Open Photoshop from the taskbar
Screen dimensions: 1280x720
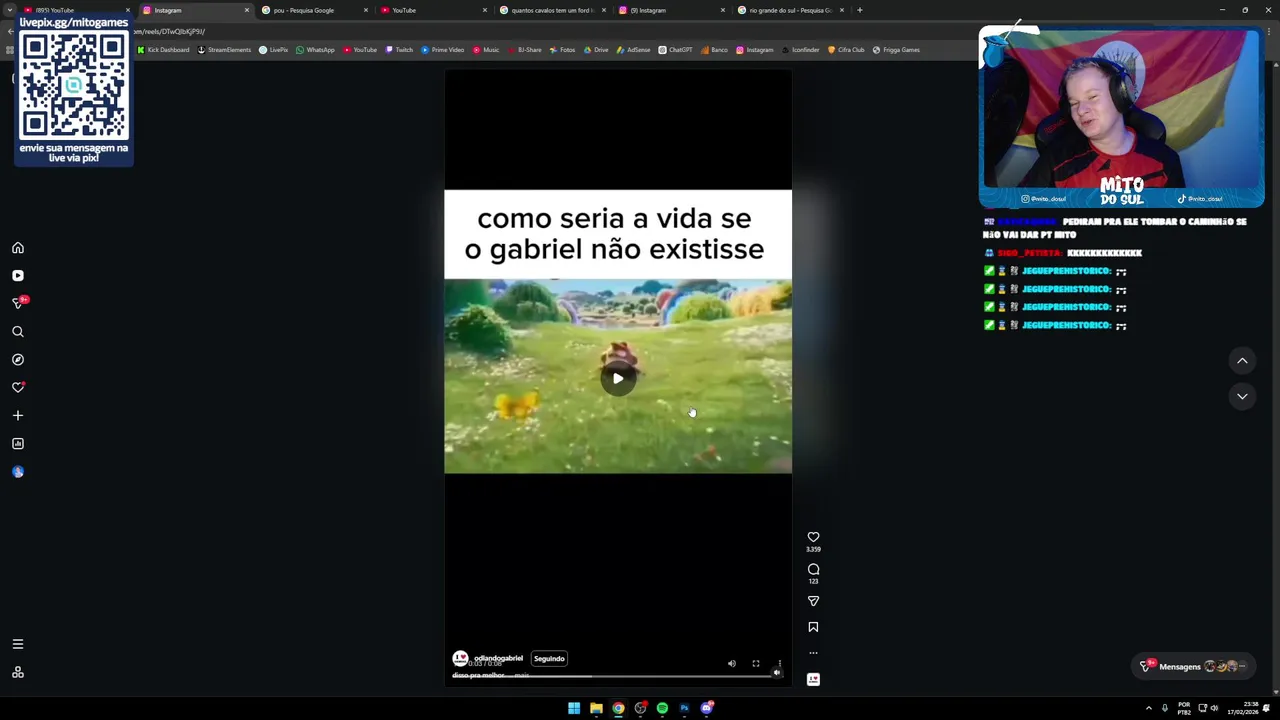[x=684, y=708]
